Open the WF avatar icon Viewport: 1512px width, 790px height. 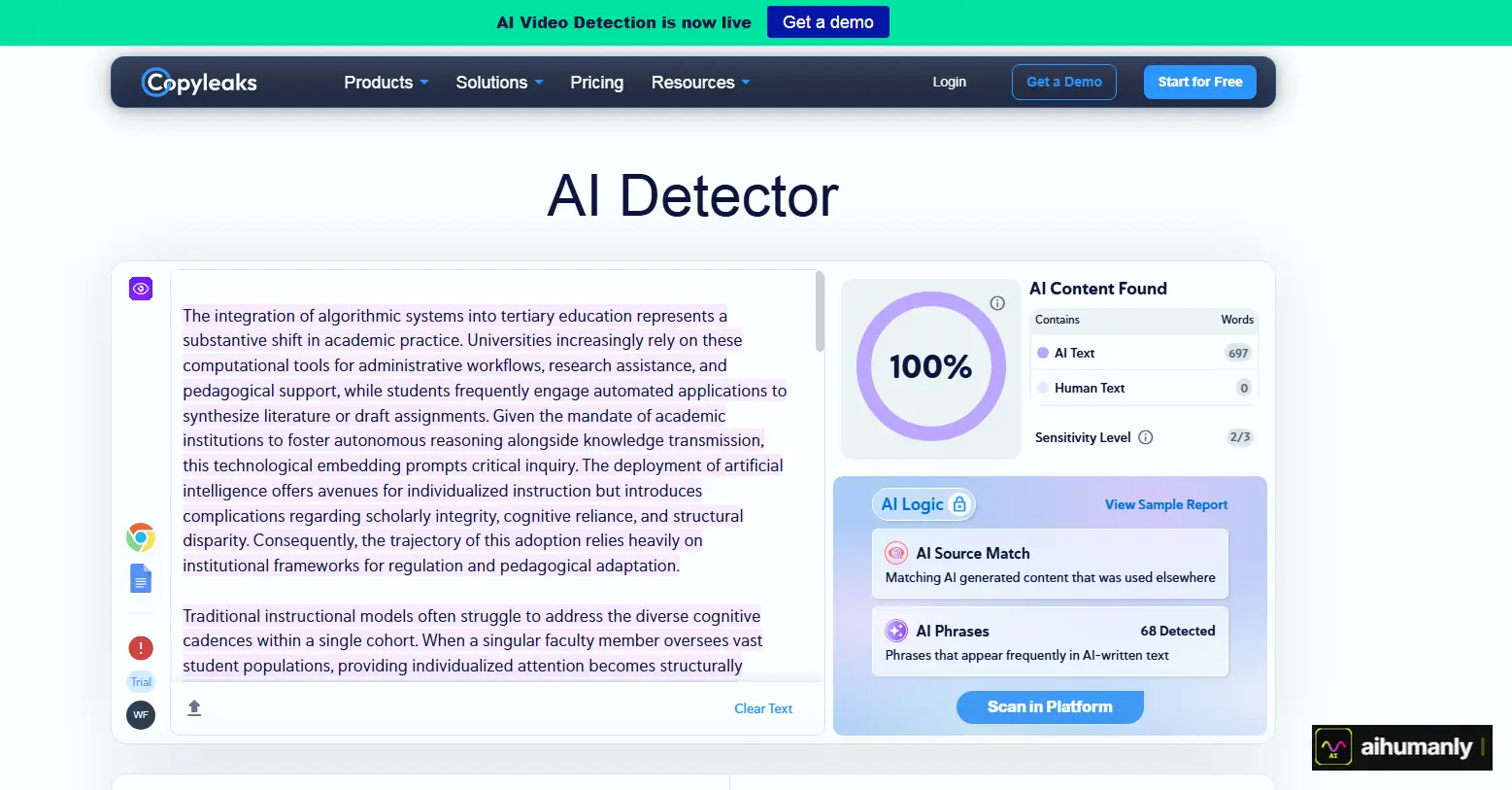pyautogui.click(x=141, y=715)
